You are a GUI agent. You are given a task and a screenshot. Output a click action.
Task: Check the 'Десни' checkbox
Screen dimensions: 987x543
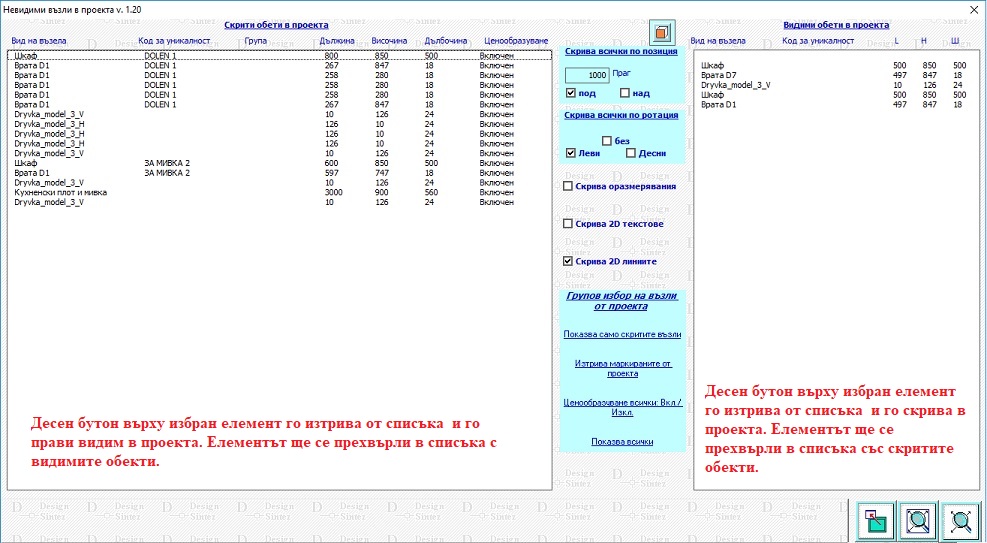(x=631, y=153)
